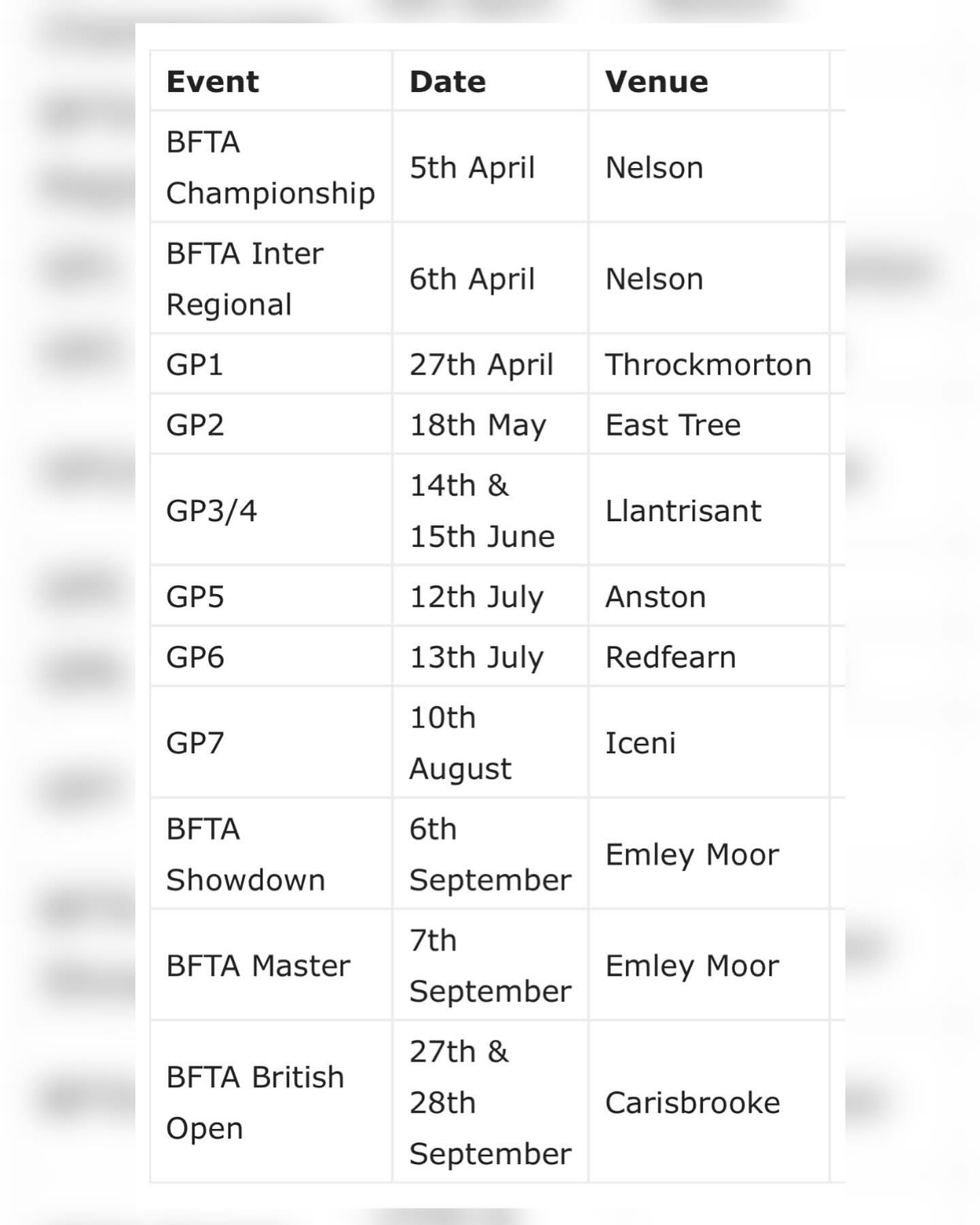Select the Iceni venue cell

point(708,742)
